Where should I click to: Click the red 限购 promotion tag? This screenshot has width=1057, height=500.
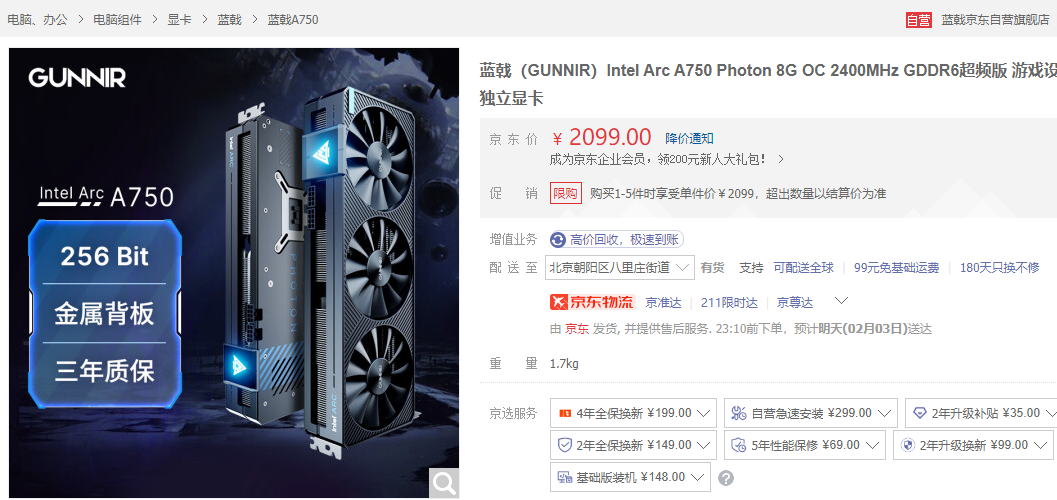click(x=565, y=193)
